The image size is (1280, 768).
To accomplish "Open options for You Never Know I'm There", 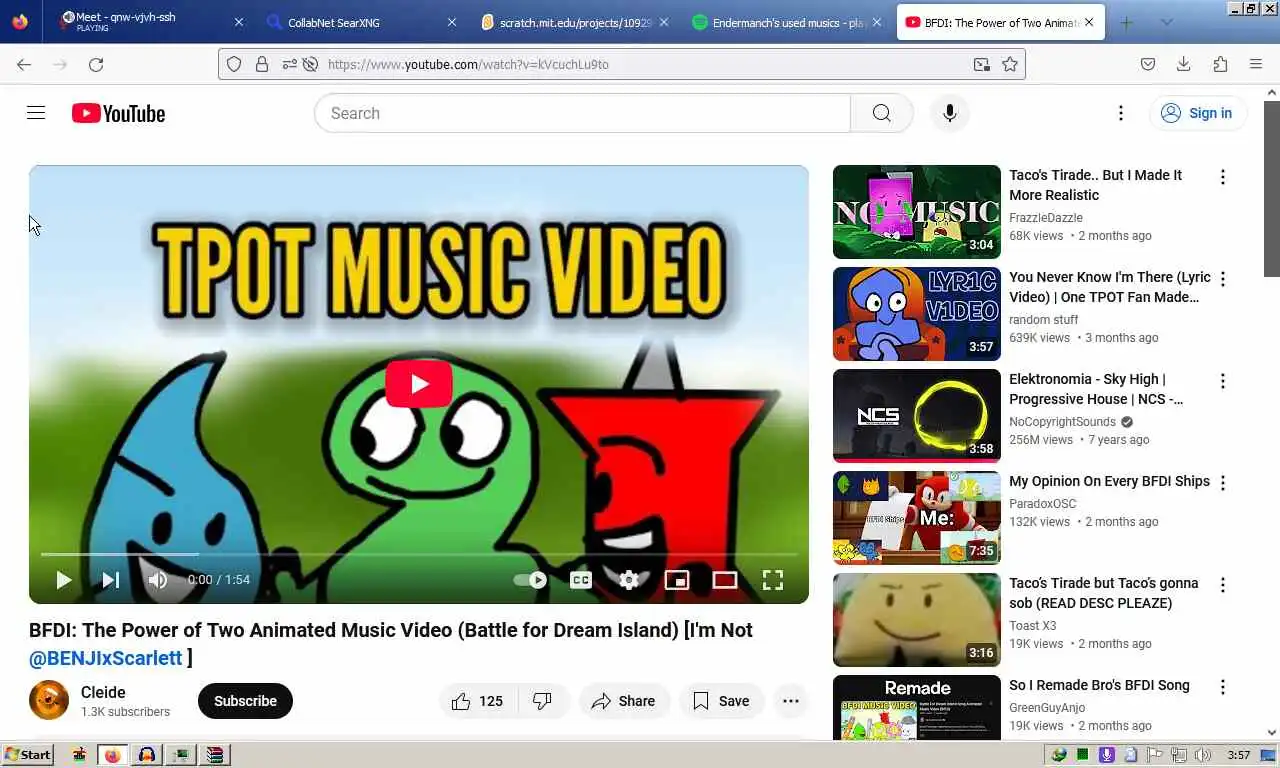I will pyautogui.click(x=1222, y=279).
